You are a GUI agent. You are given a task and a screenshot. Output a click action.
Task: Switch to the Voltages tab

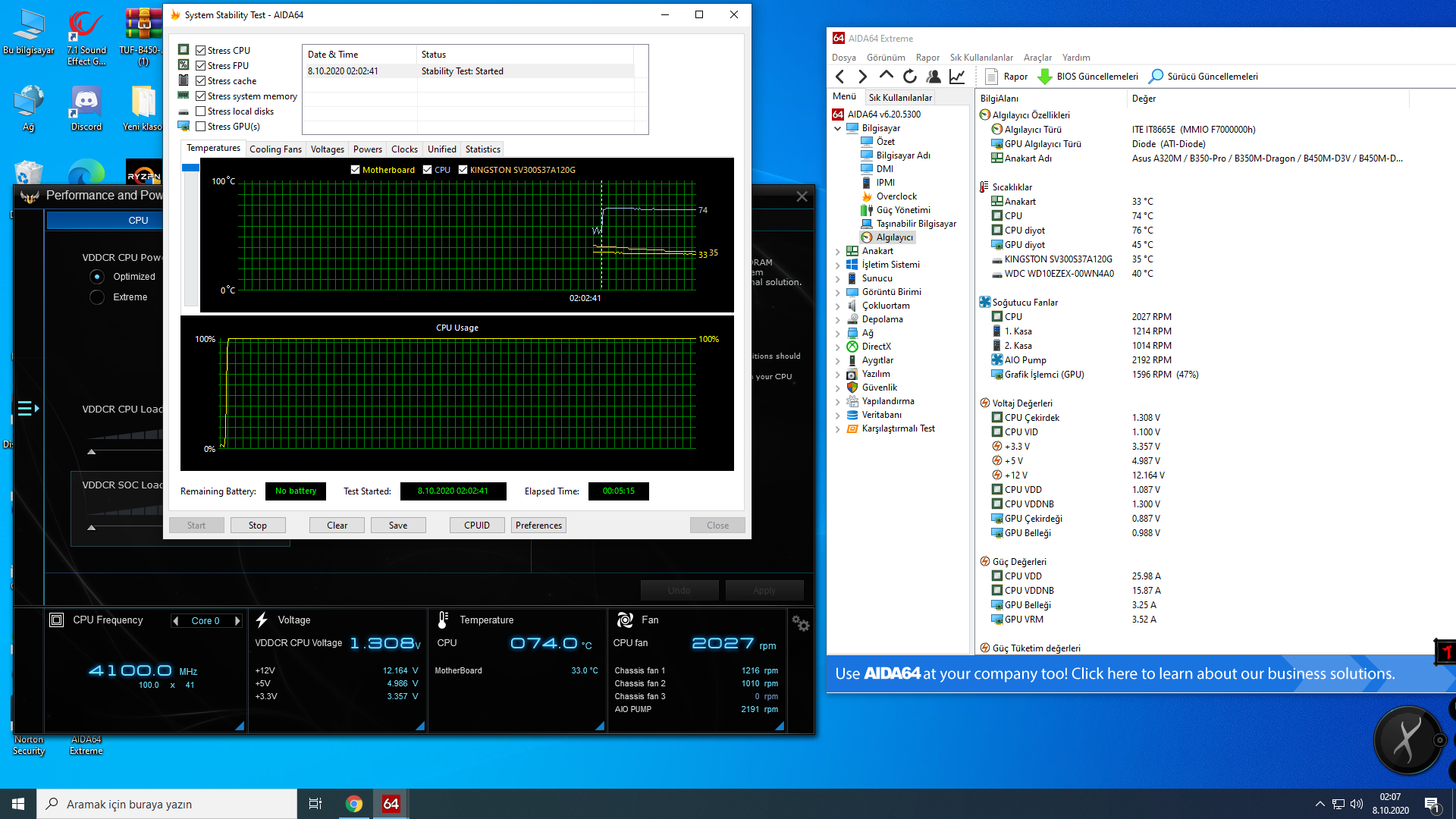(328, 149)
